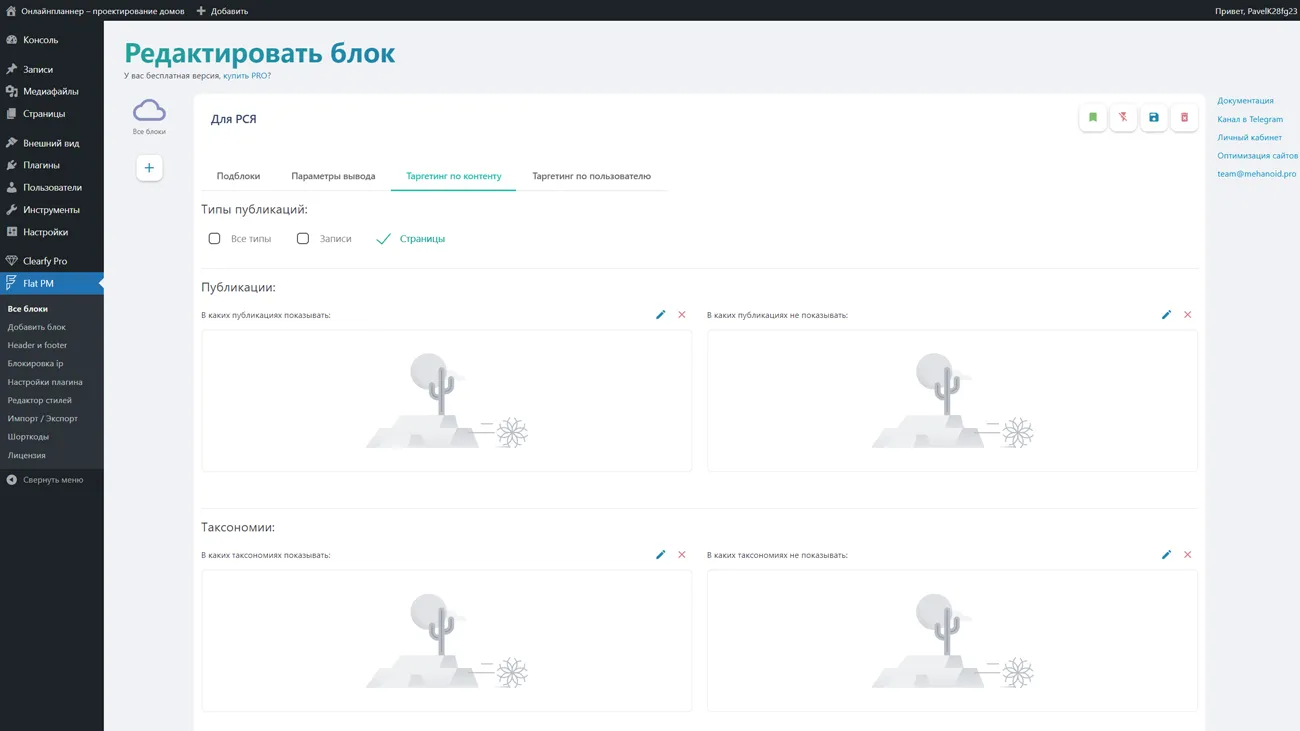Click the купить PRO? link
1300x731 pixels.
(246, 76)
